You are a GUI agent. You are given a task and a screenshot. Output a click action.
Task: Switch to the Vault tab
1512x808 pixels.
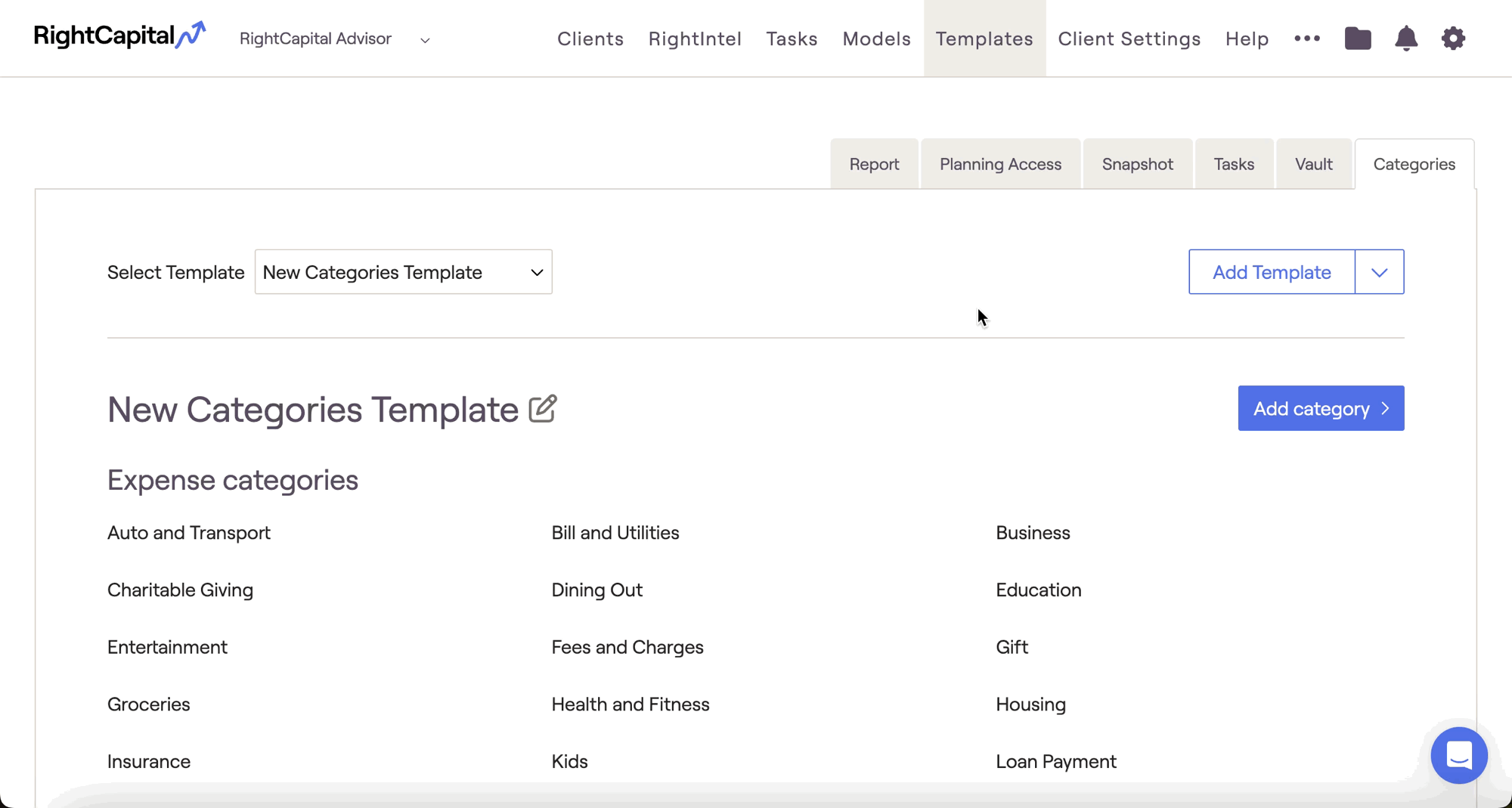click(1313, 164)
